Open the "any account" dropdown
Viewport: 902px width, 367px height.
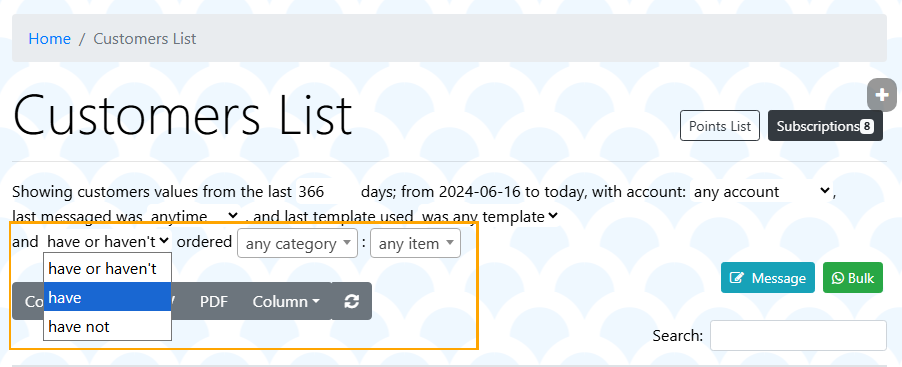762,192
